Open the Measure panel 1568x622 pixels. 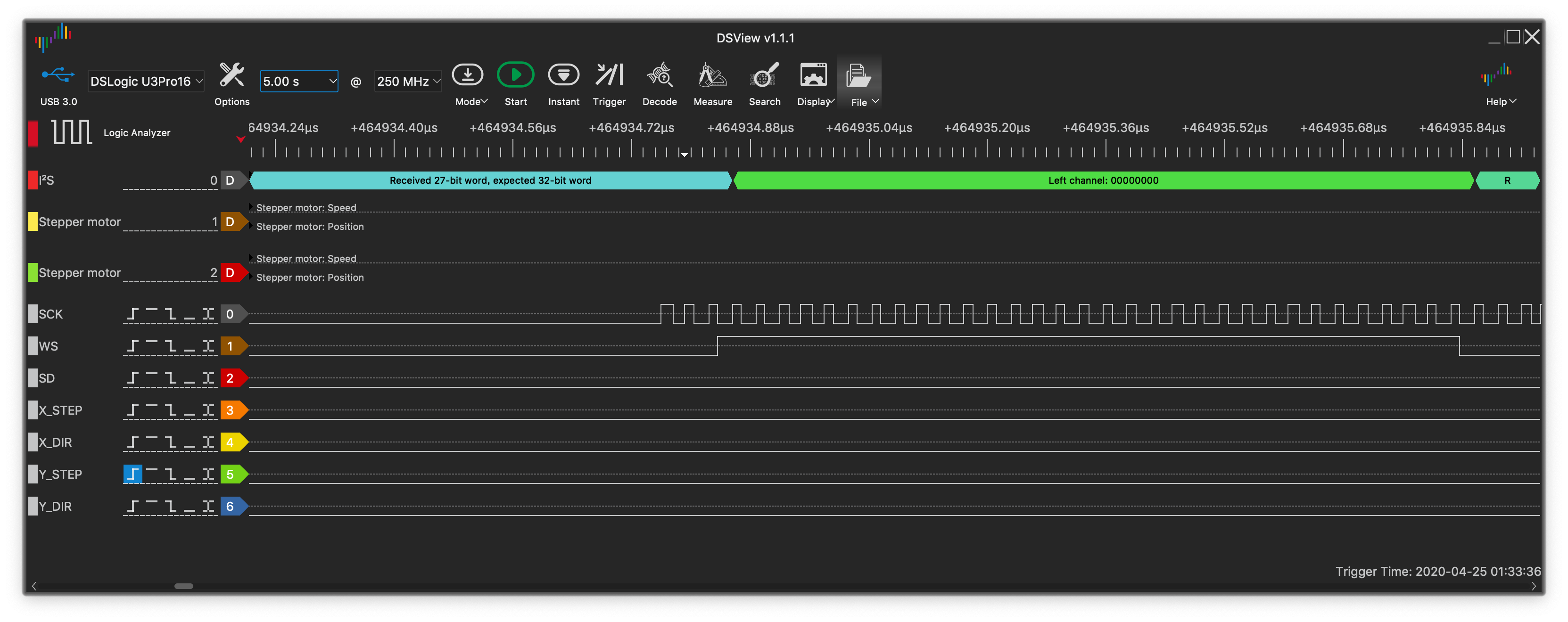pos(712,75)
